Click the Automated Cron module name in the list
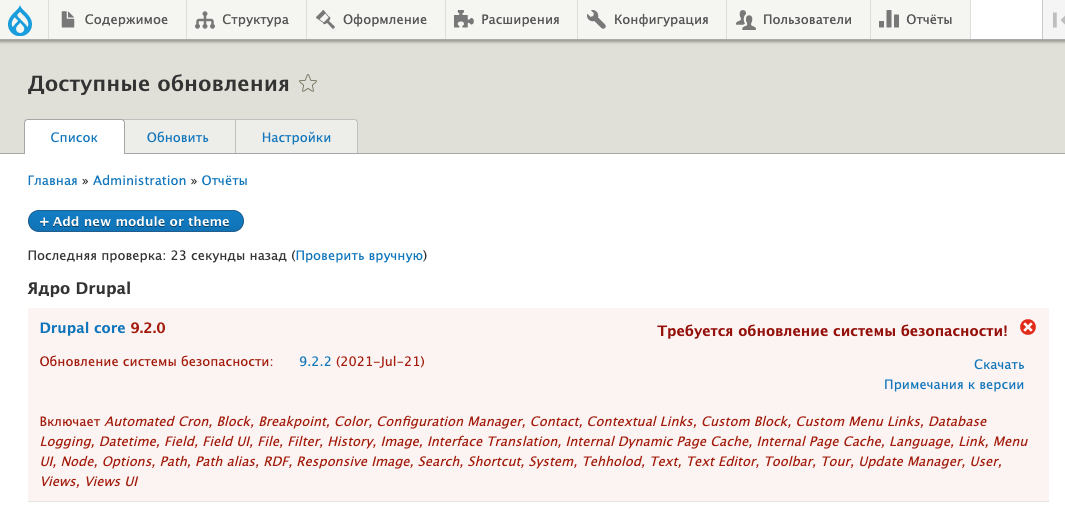The image size is (1065, 516). (x=156, y=422)
